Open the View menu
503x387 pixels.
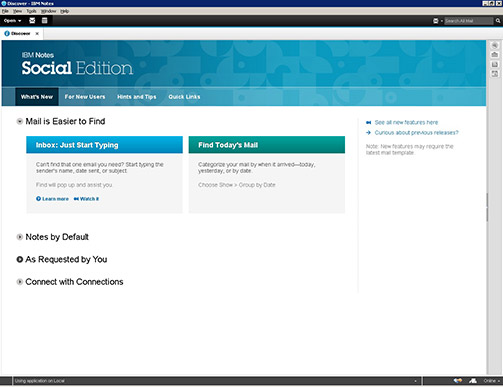(17, 11)
